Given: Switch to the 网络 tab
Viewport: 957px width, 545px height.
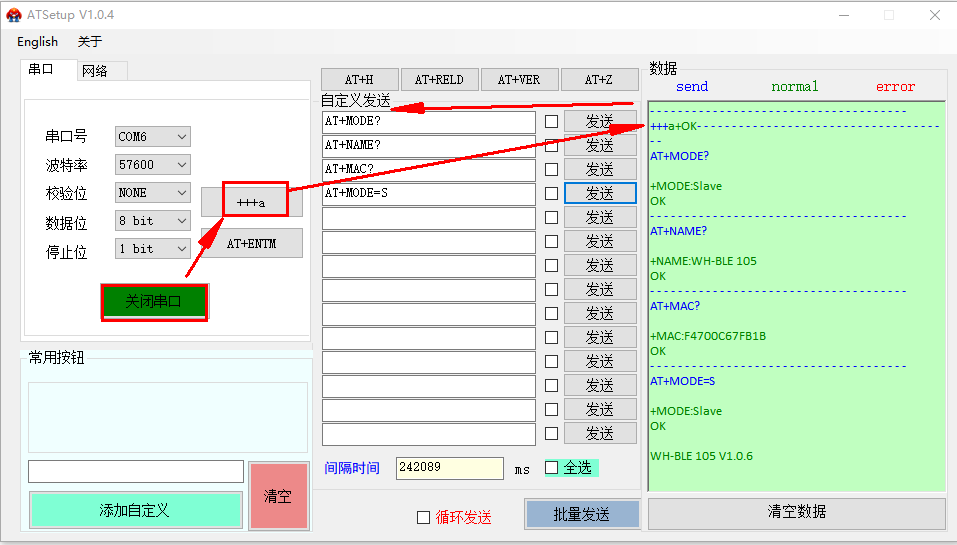Looking at the screenshot, I should point(95,70).
